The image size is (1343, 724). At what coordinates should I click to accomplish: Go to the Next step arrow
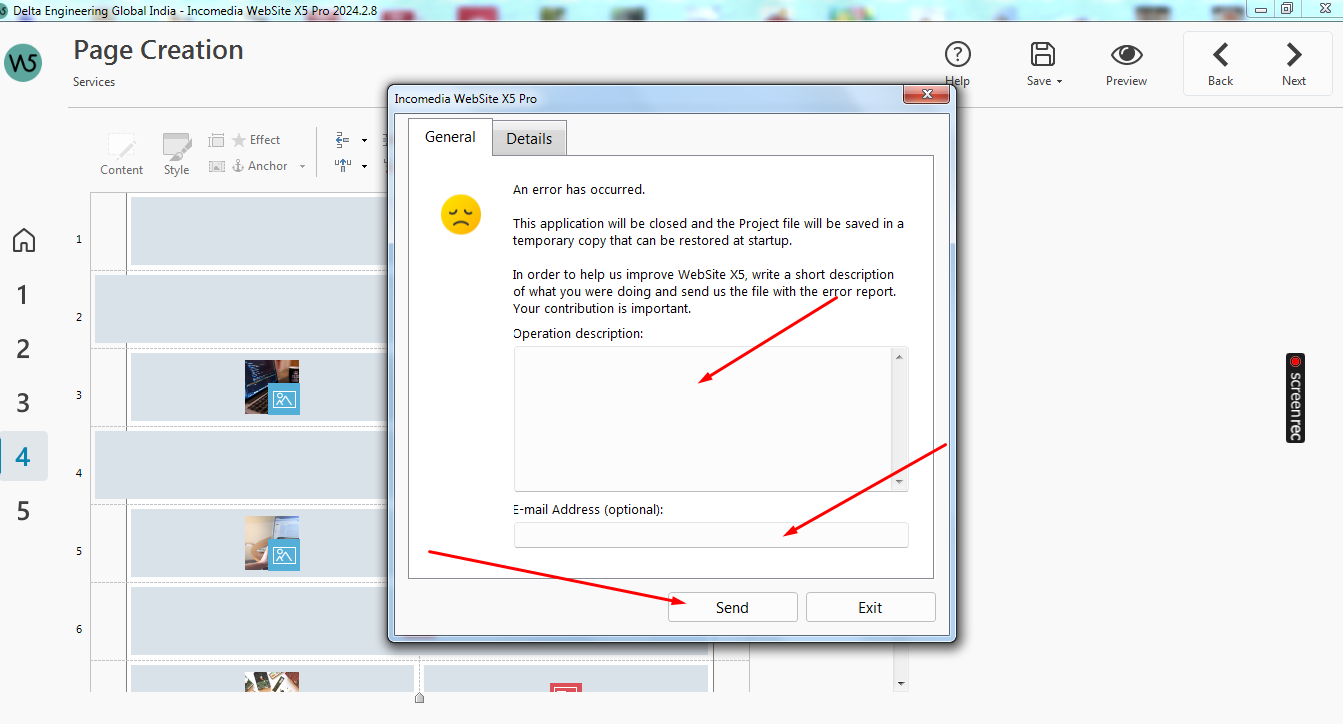[x=1293, y=55]
